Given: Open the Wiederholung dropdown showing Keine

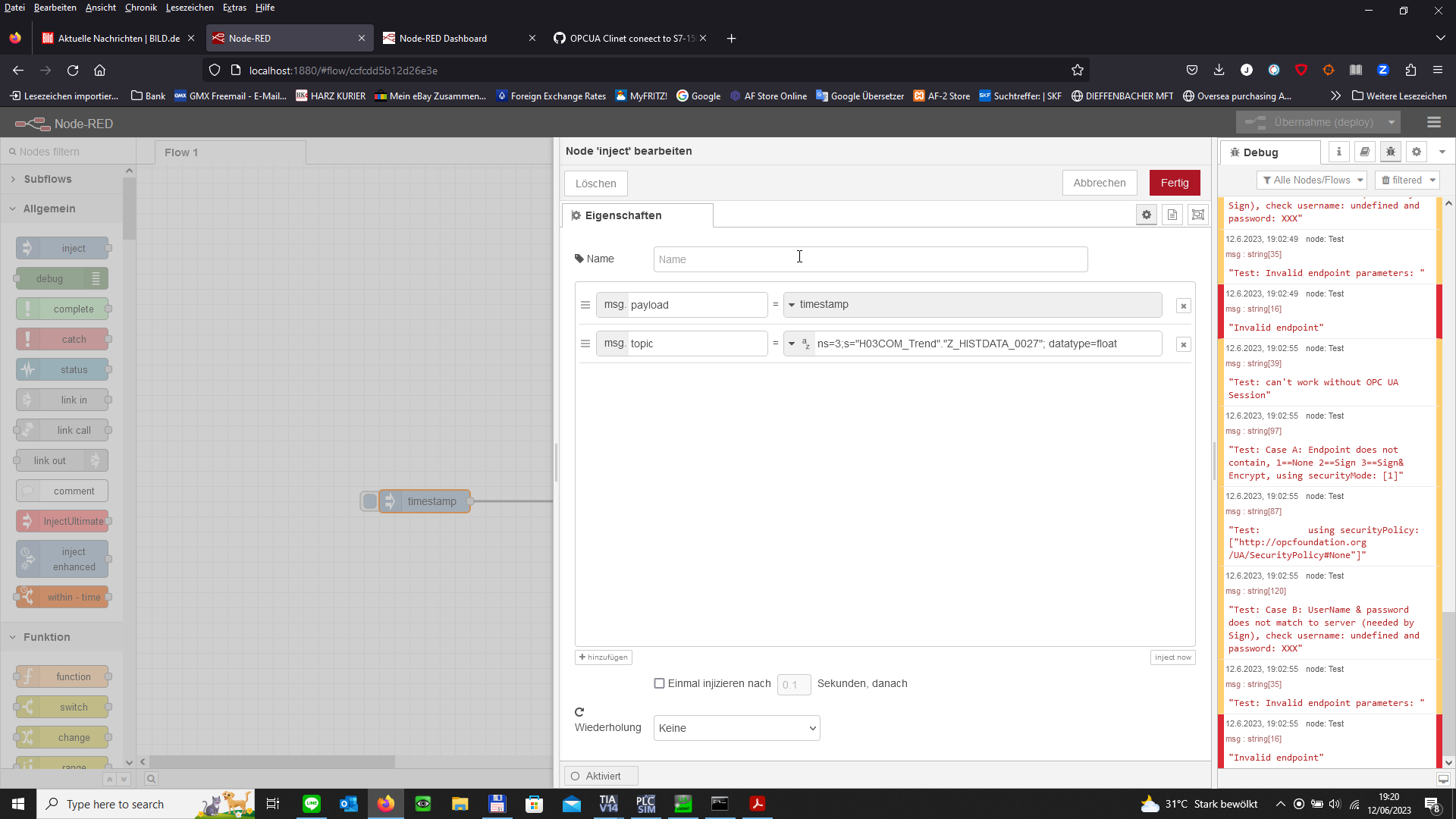Looking at the screenshot, I should point(736,727).
